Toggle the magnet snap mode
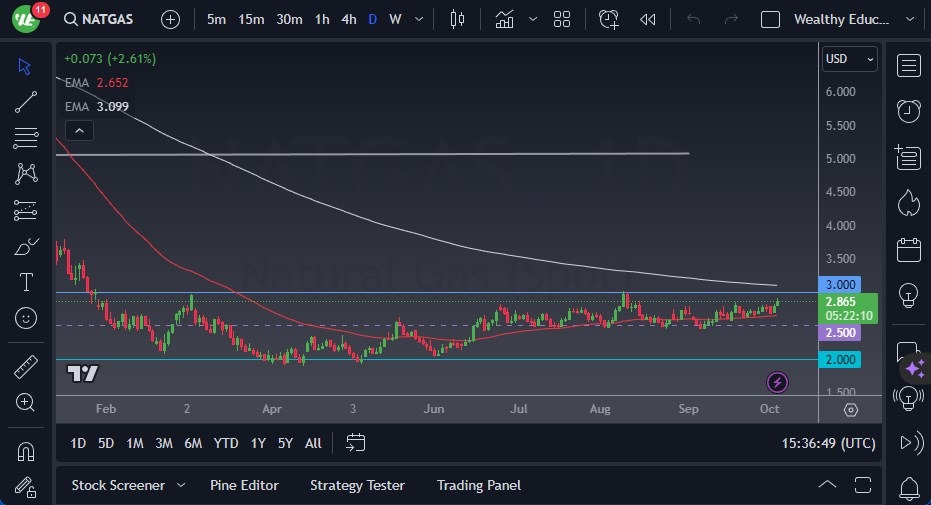The image size is (931, 505). coord(26,451)
